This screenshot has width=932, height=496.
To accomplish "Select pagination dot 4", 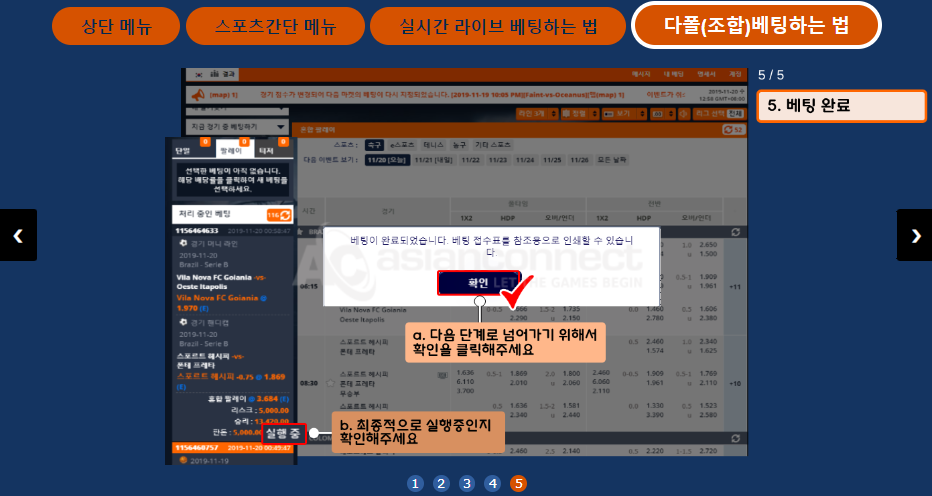I will [x=492, y=484].
